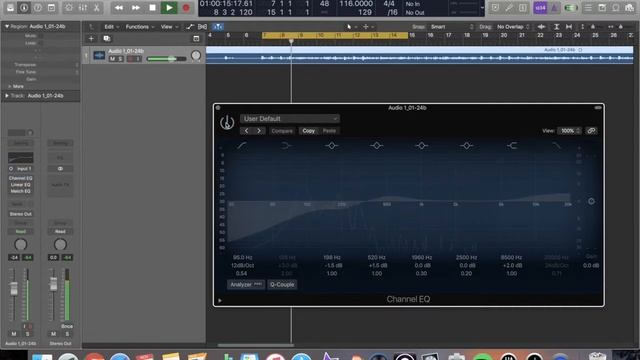Open the Library panel icon
The height and width of the screenshot is (360, 640).
click(10, 7)
